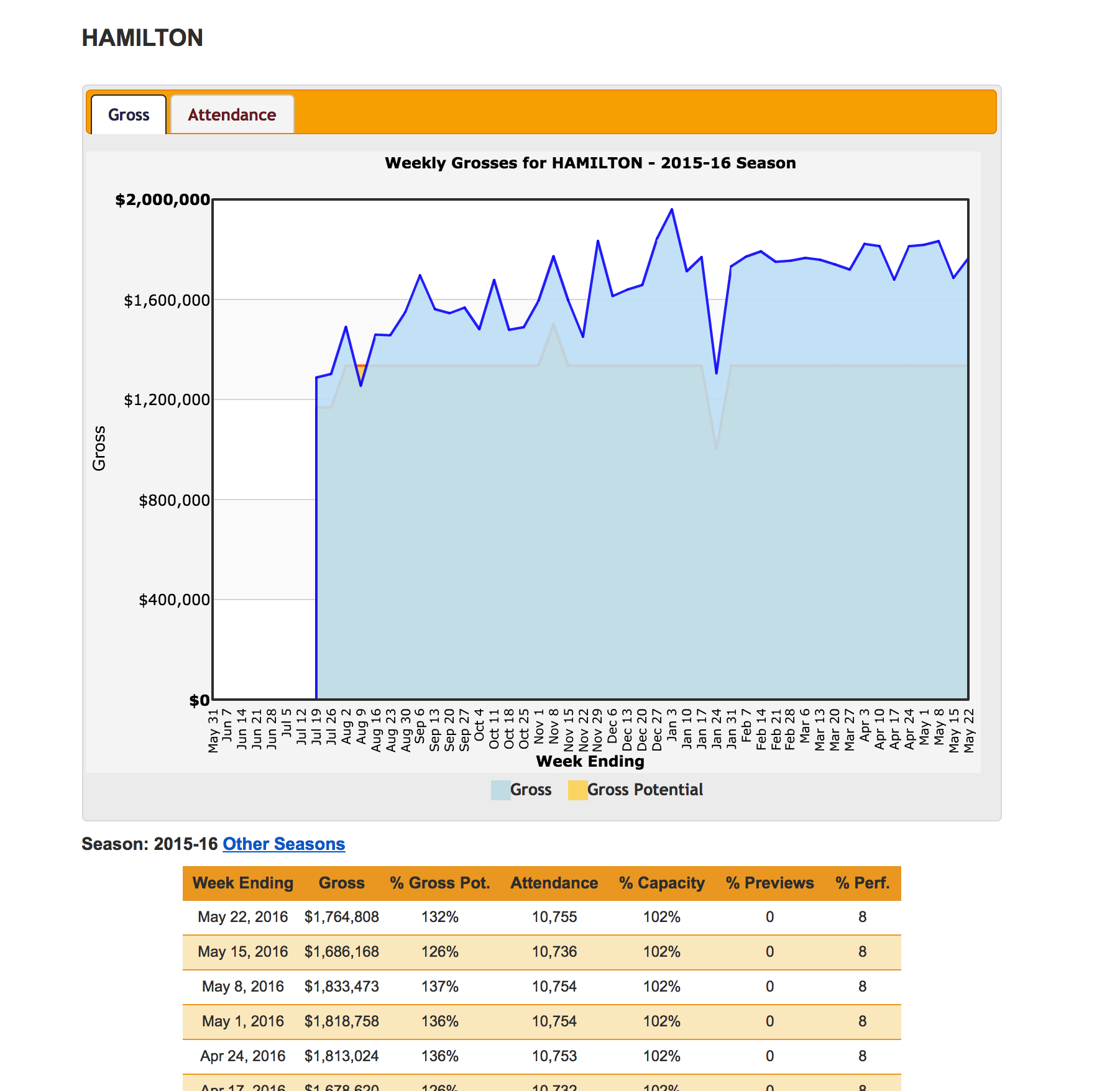Click the % Gross Pot. column header
Viewport: 1120px width, 1091px height.
click(x=439, y=883)
